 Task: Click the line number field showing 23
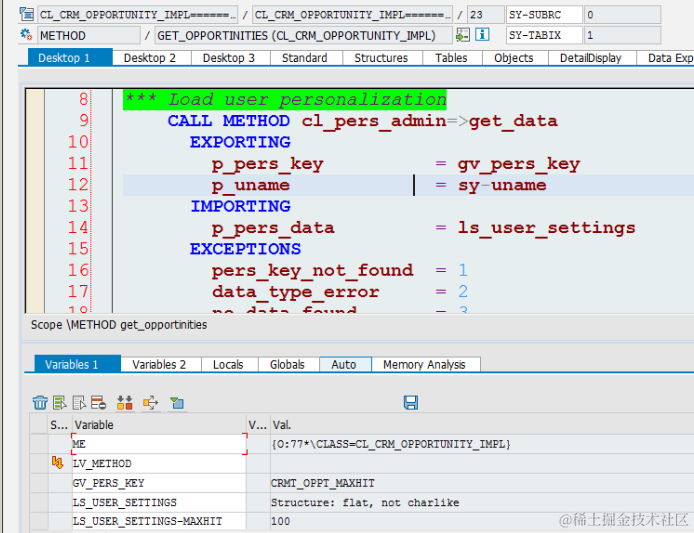[486, 15]
